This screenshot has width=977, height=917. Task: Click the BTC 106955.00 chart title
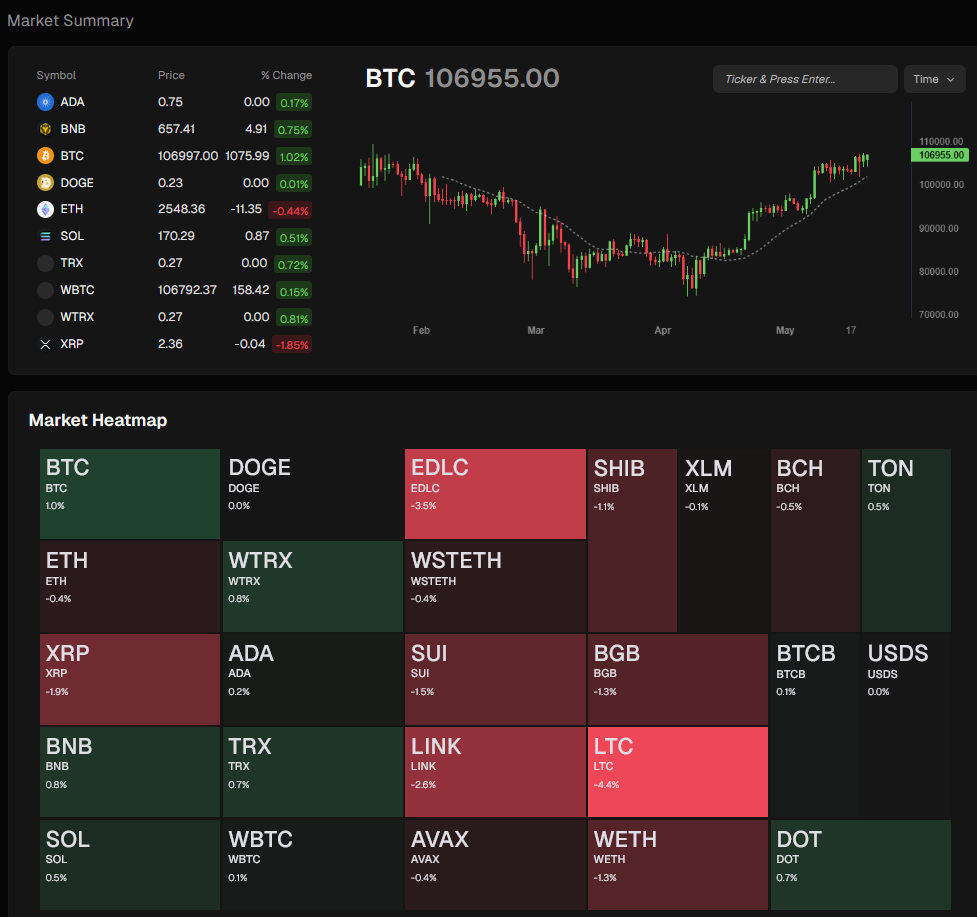pyautogui.click(x=462, y=78)
